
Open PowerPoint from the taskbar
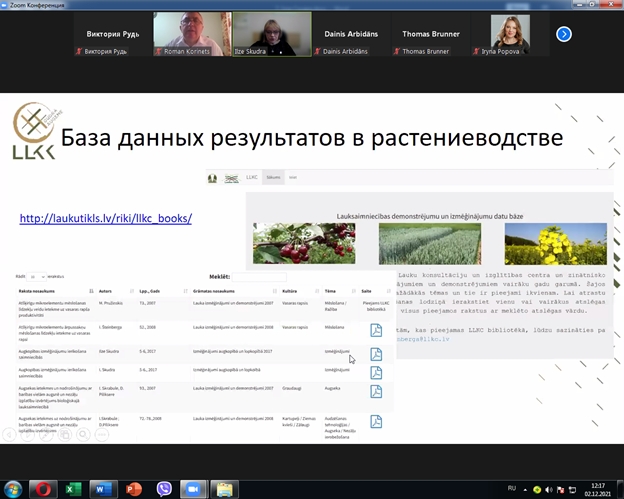click(134, 489)
